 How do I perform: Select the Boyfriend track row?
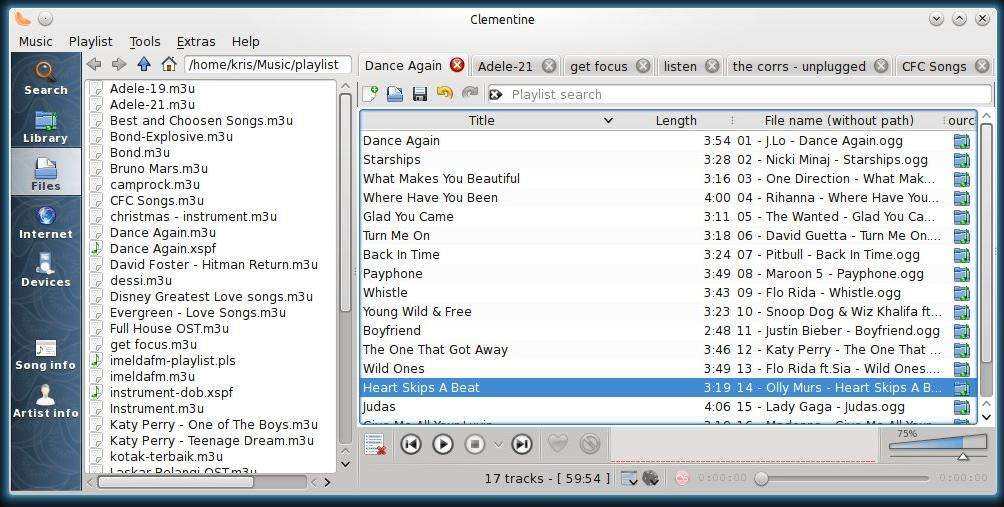point(668,330)
